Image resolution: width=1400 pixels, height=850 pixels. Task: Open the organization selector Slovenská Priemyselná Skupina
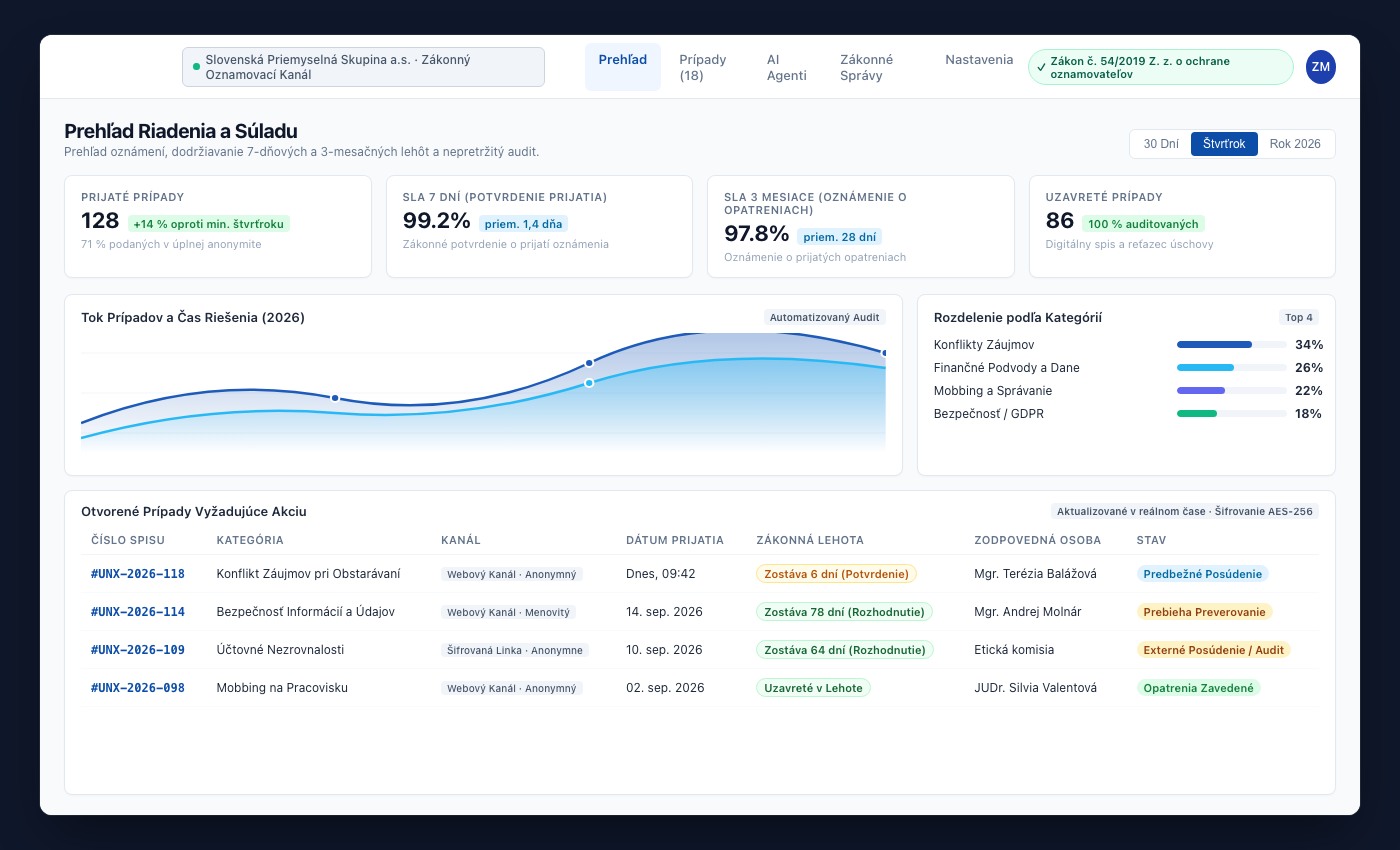(363, 67)
